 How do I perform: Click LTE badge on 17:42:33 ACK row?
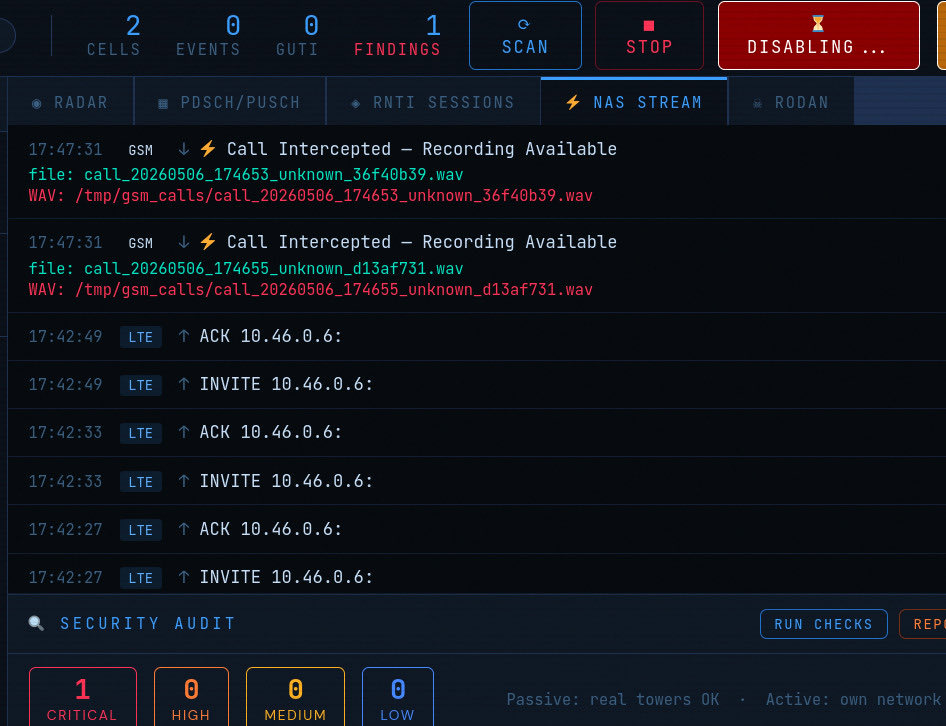pos(141,433)
